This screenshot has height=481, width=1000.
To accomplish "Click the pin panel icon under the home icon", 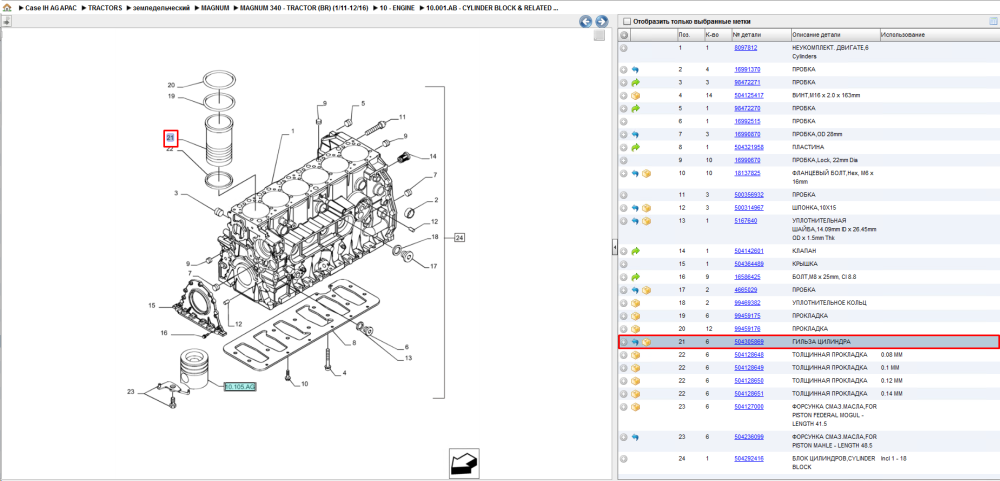I will tap(6, 21).
